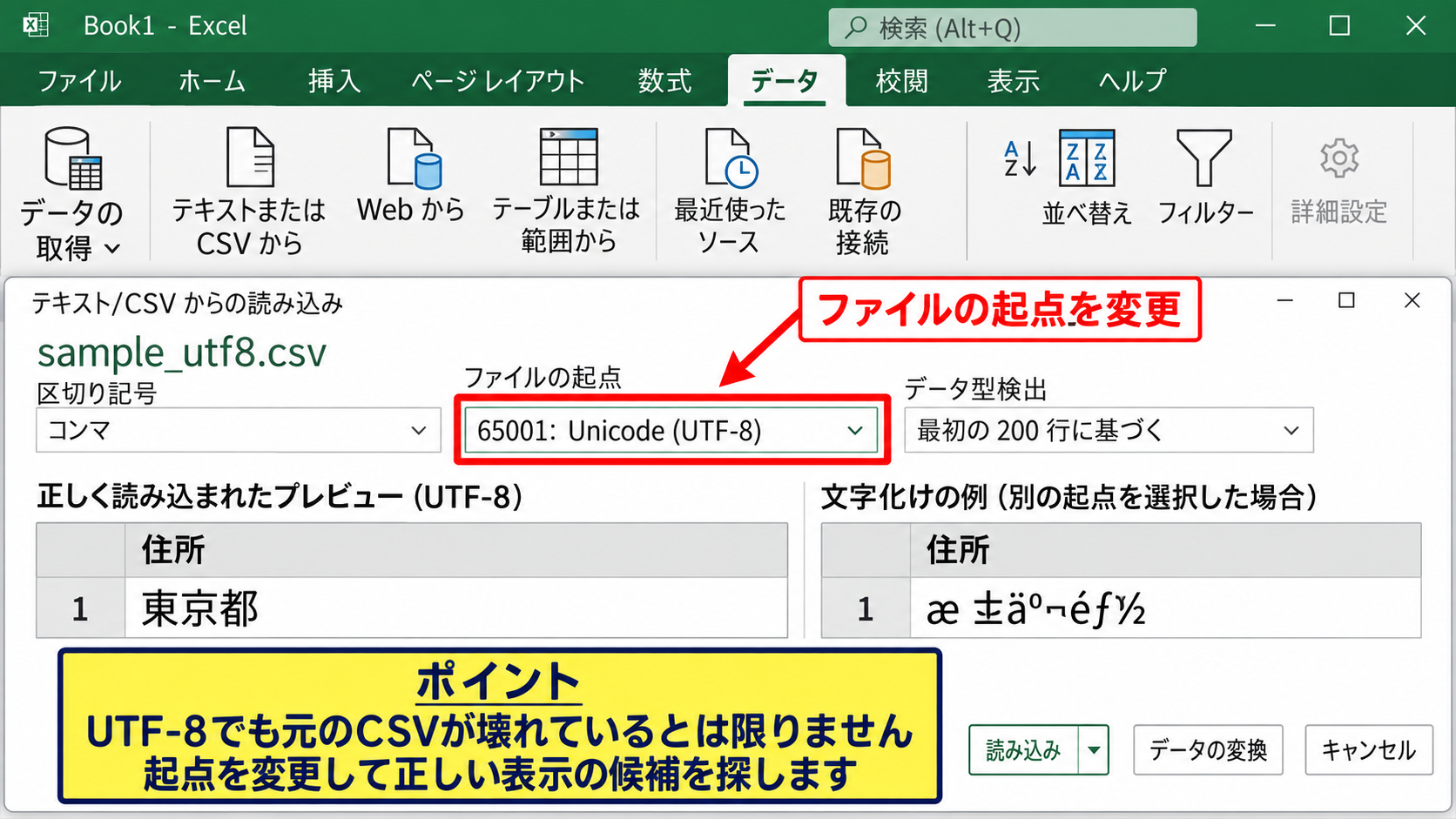Click the Excel app icon in title bar
1456x819 pixels.
(x=36, y=25)
